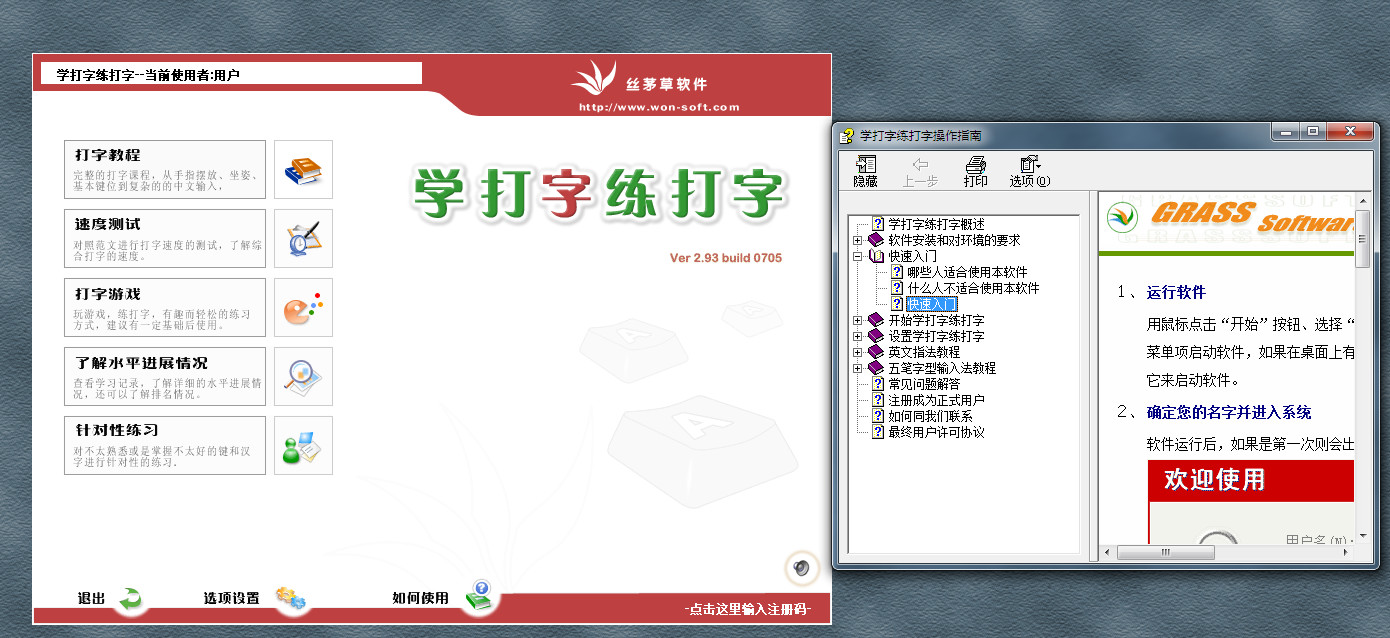Open the 选项 dropdown in help toolbar

1029,172
